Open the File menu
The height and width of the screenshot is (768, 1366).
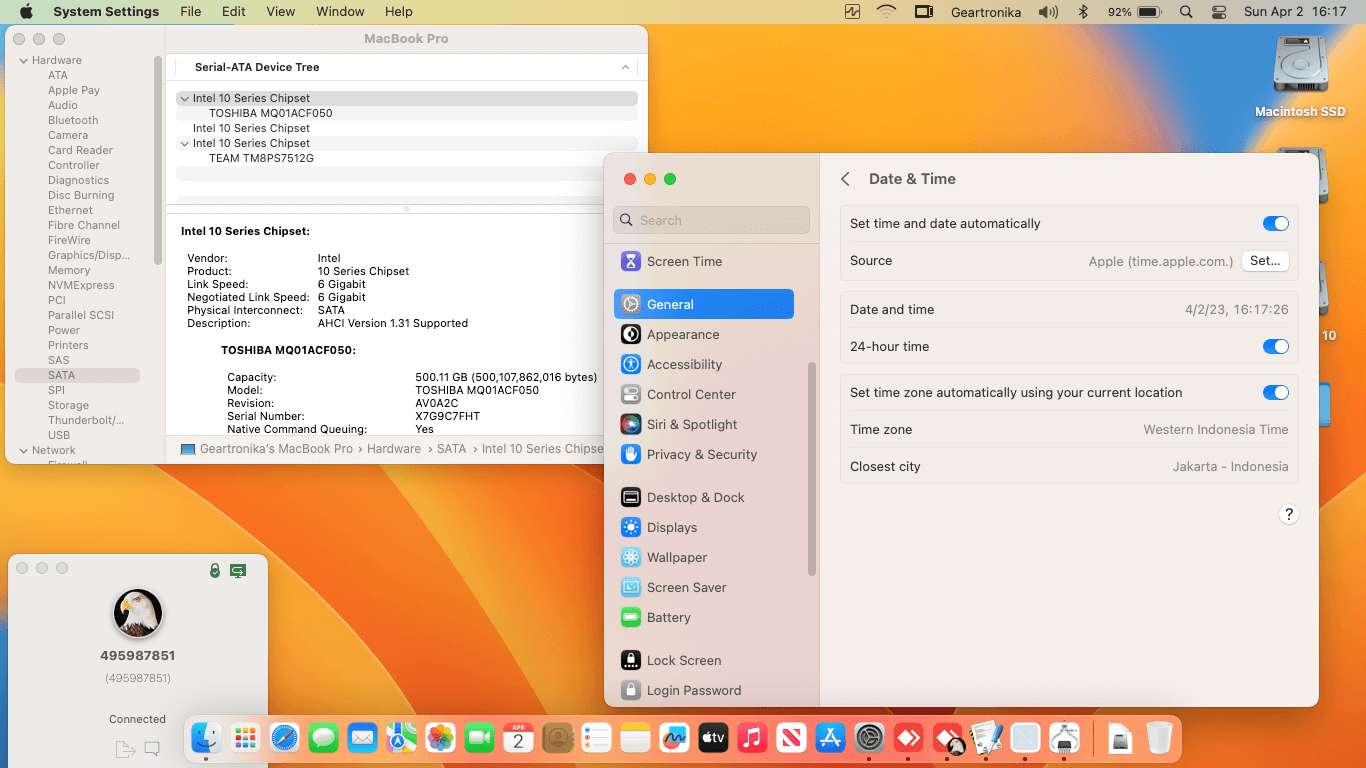191,12
